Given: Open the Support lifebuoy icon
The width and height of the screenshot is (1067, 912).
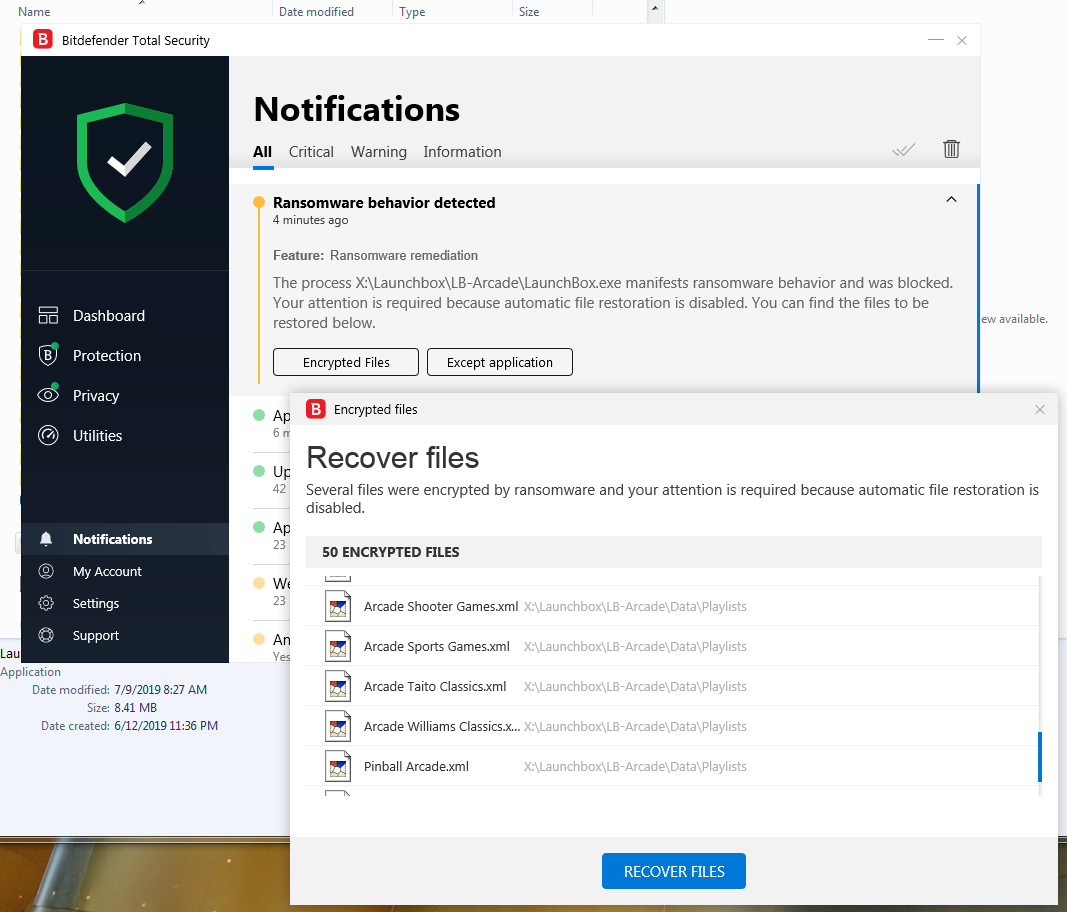Looking at the screenshot, I should click(46, 635).
